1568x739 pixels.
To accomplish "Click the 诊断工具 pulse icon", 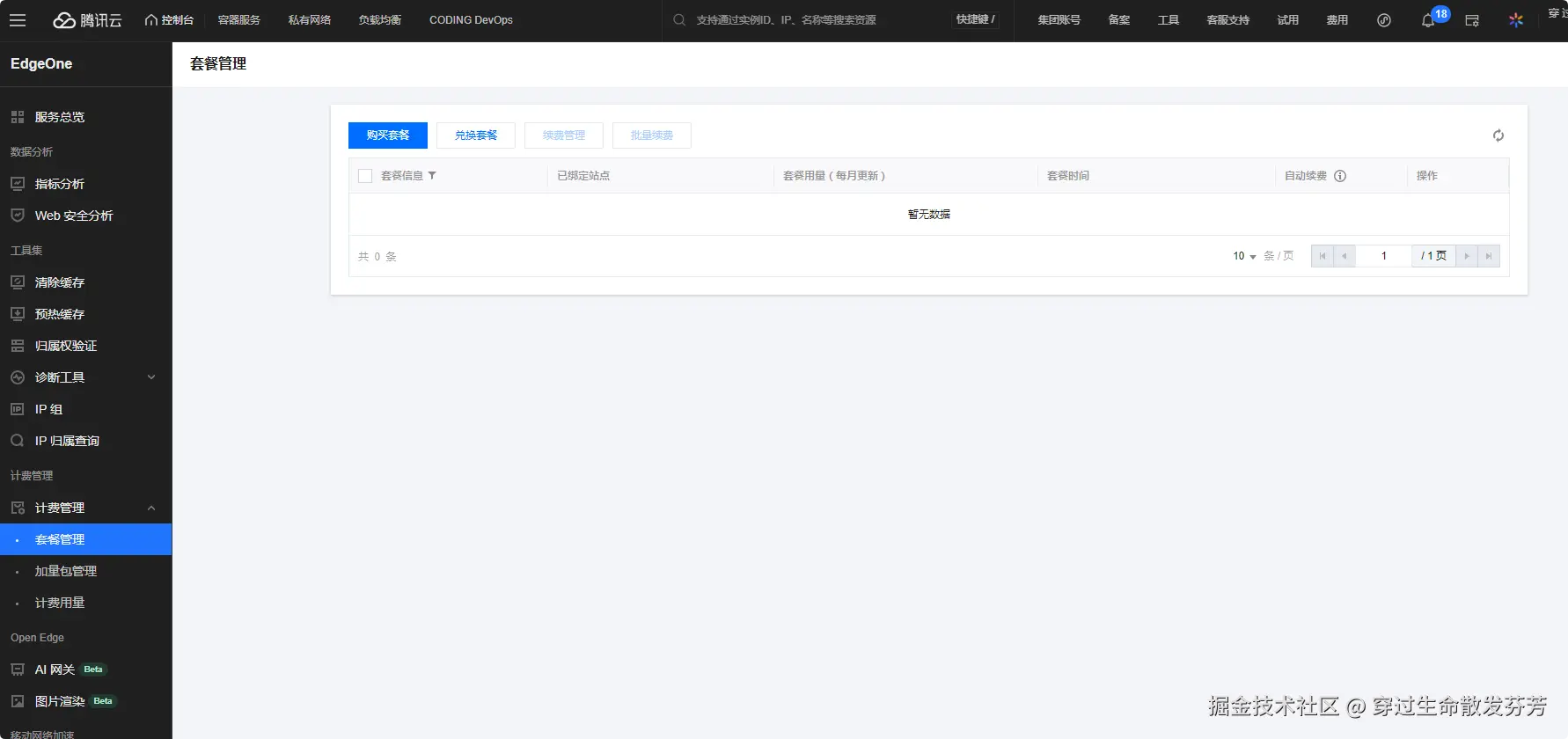I will (18, 377).
